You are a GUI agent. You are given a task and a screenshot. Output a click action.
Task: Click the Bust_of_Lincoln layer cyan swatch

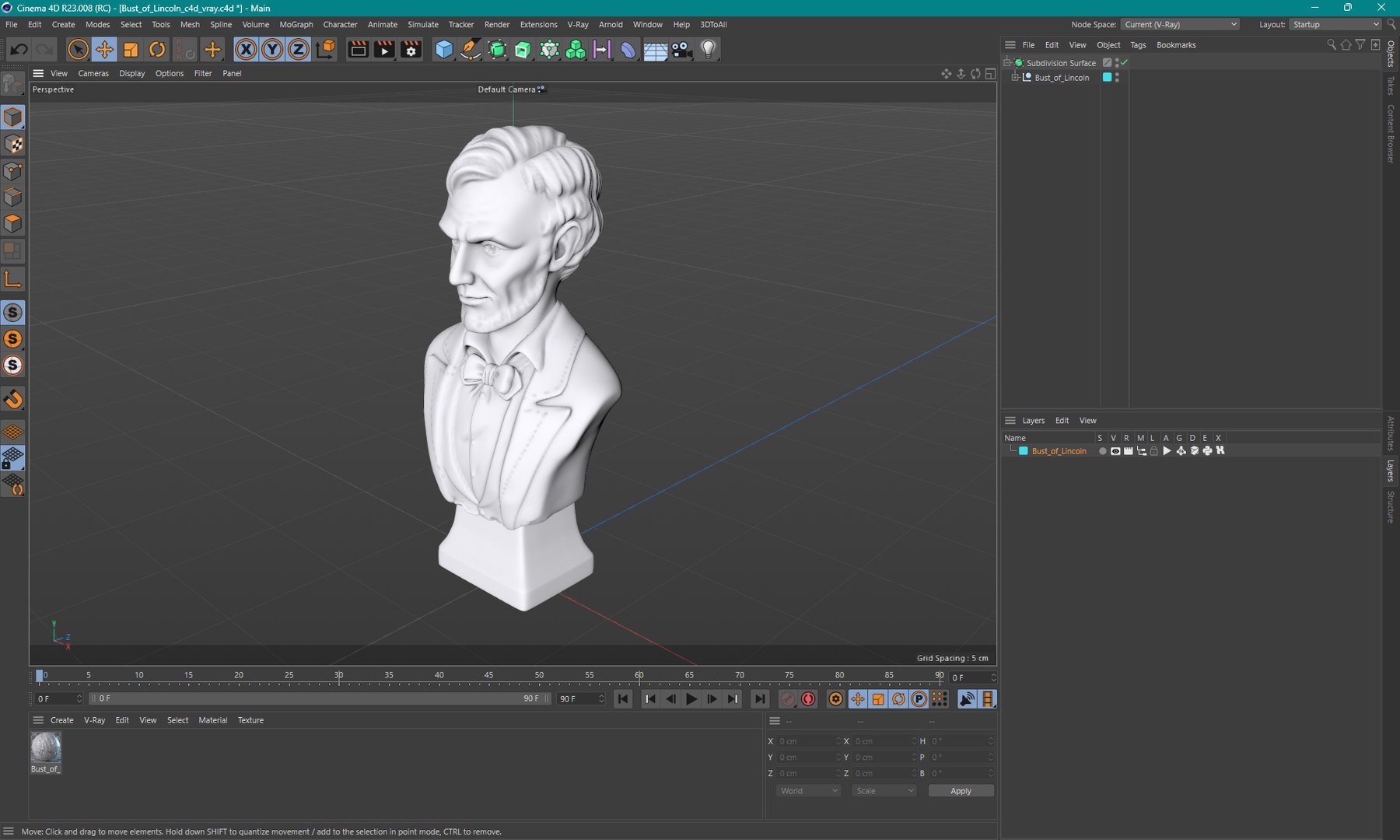pyautogui.click(x=1024, y=451)
